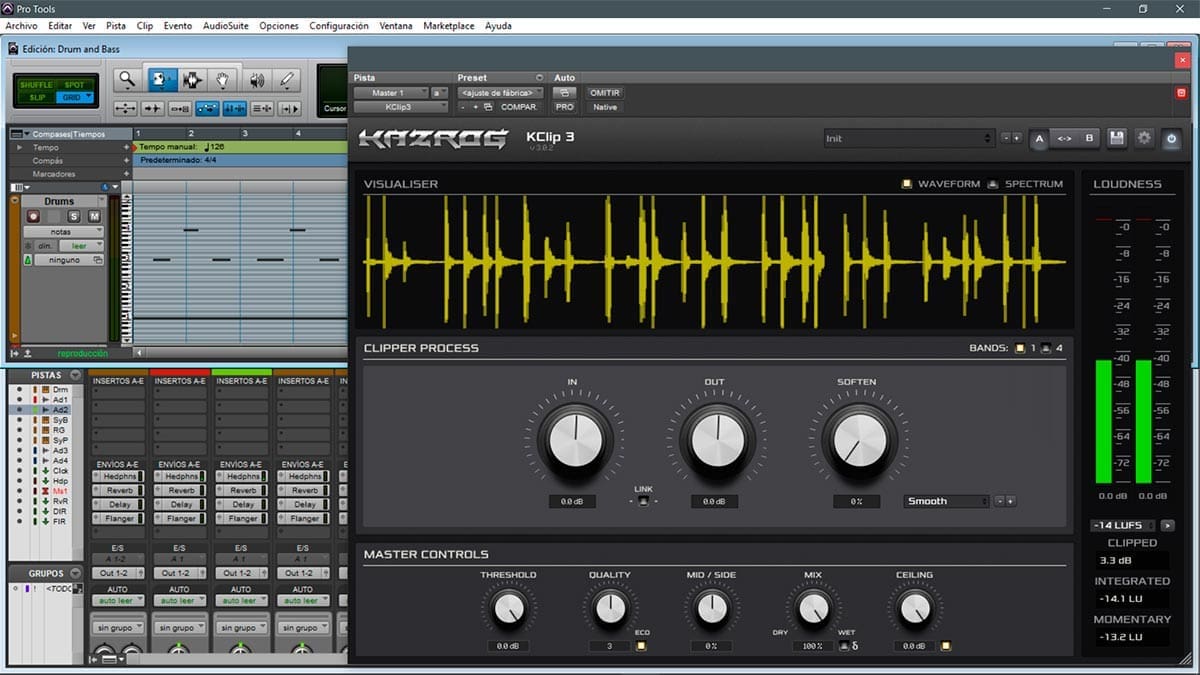Viewport: 1200px width, 675px height.
Task: Click the Native button
Action: pyautogui.click(x=605, y=107)
